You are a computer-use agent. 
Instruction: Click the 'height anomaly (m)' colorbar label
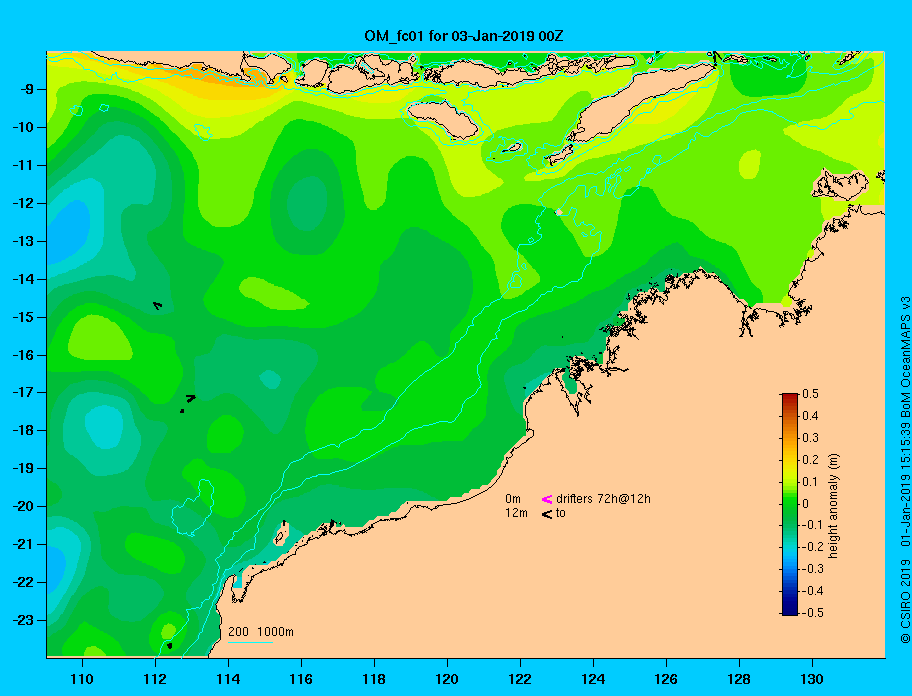tap(833, 506)
